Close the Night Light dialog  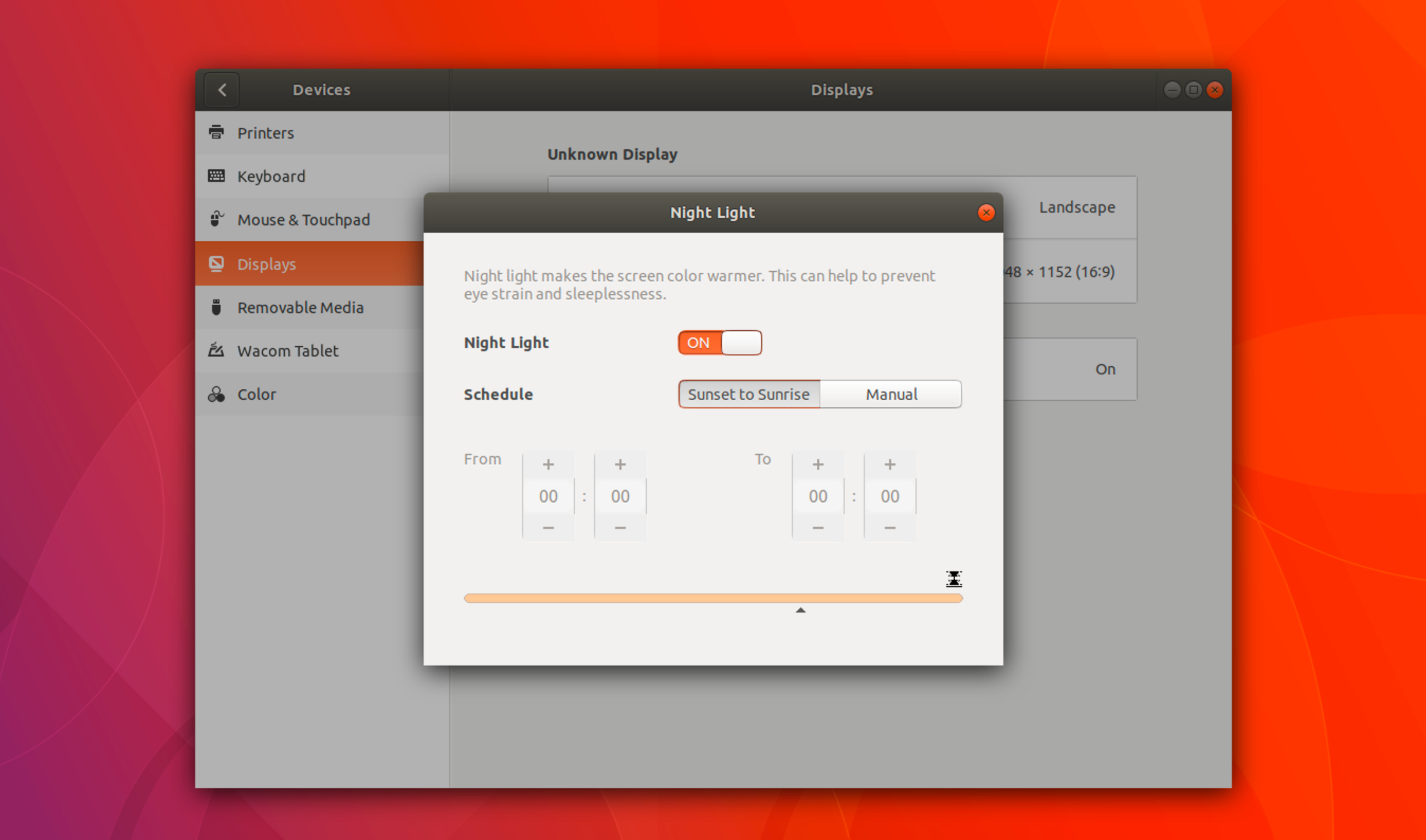[x=986, y=212]
